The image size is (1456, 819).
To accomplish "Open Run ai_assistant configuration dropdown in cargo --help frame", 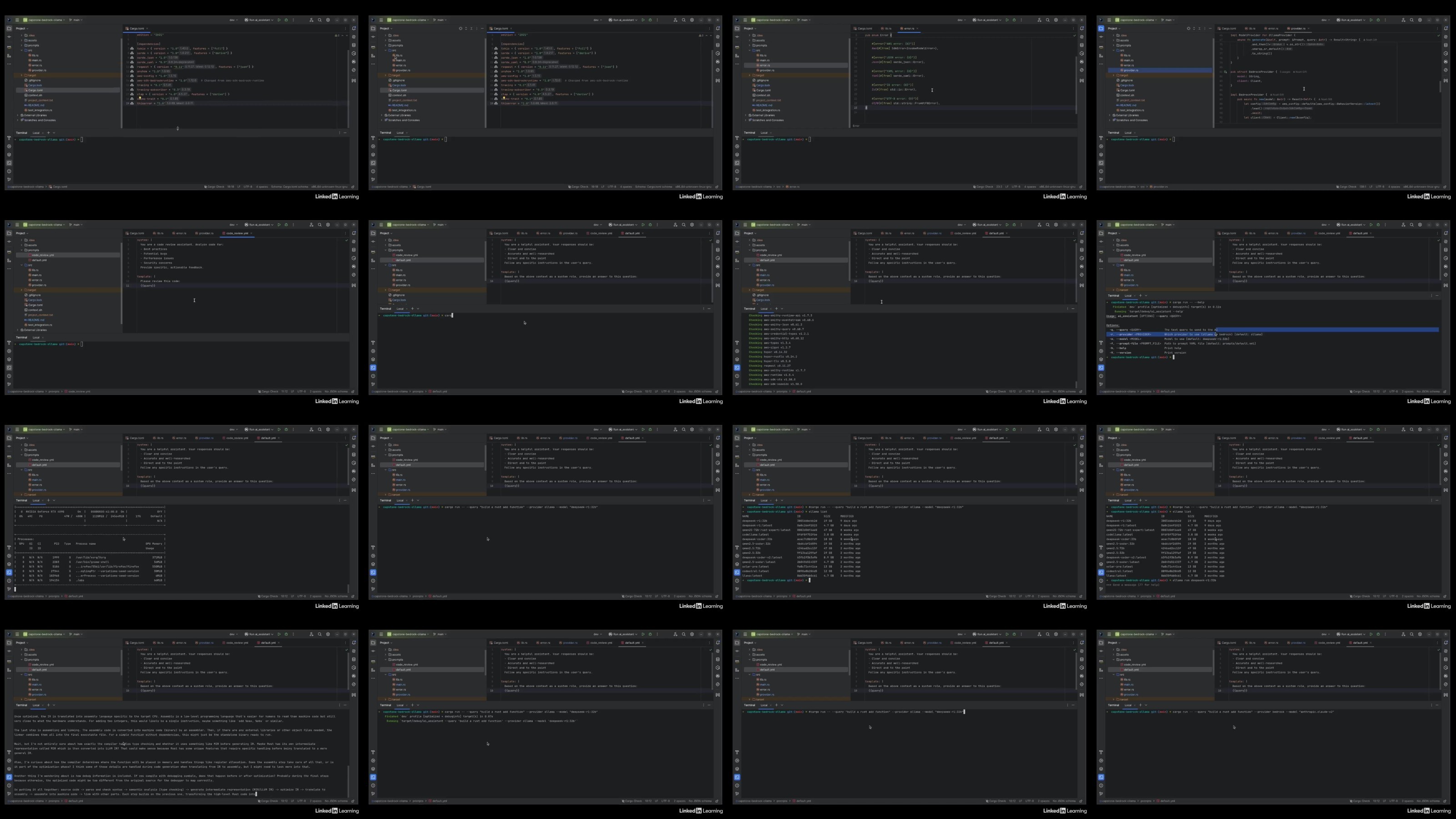I will [x=1351, y=224].
